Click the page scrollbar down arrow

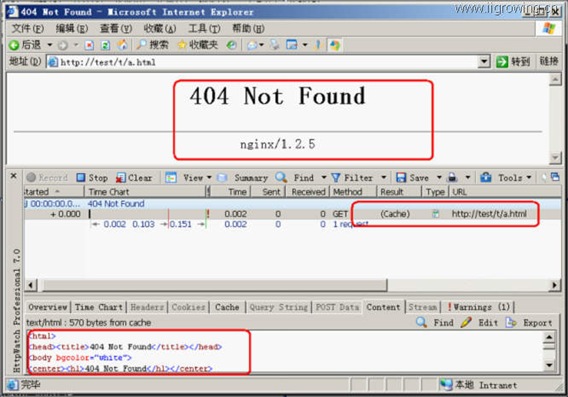point(555,157)
